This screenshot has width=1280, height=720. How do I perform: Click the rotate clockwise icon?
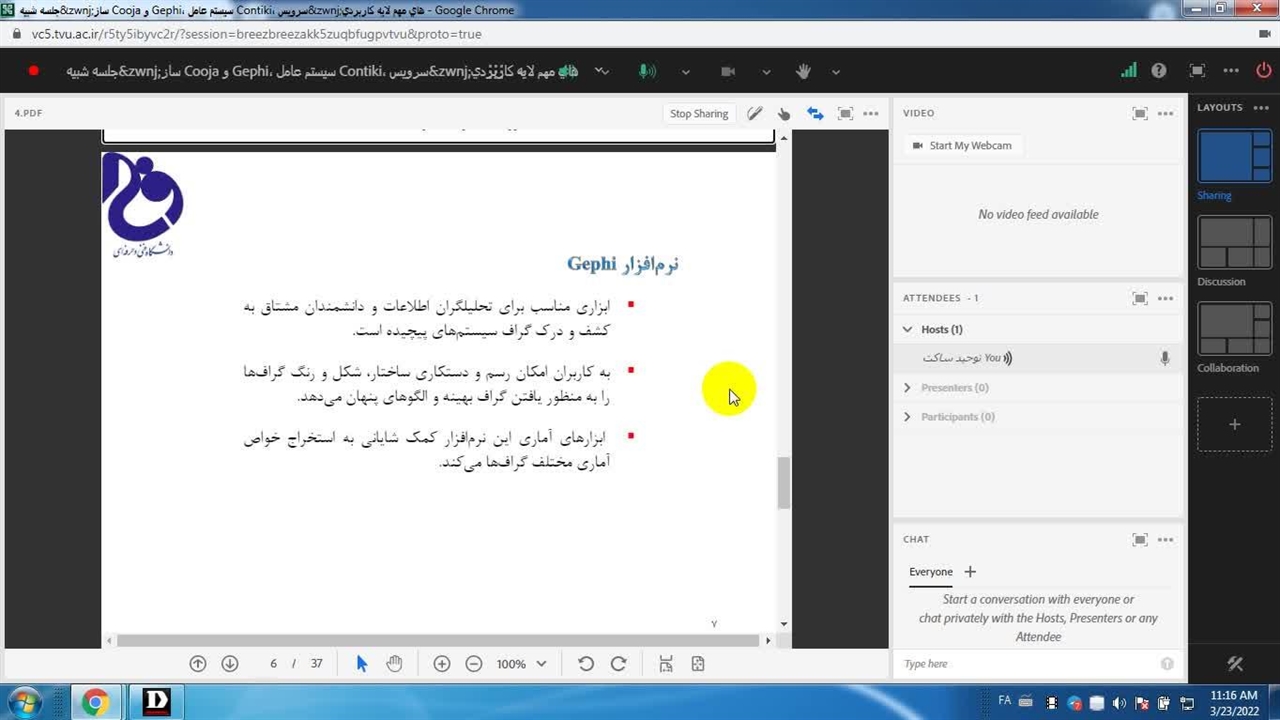coord(618,664)
